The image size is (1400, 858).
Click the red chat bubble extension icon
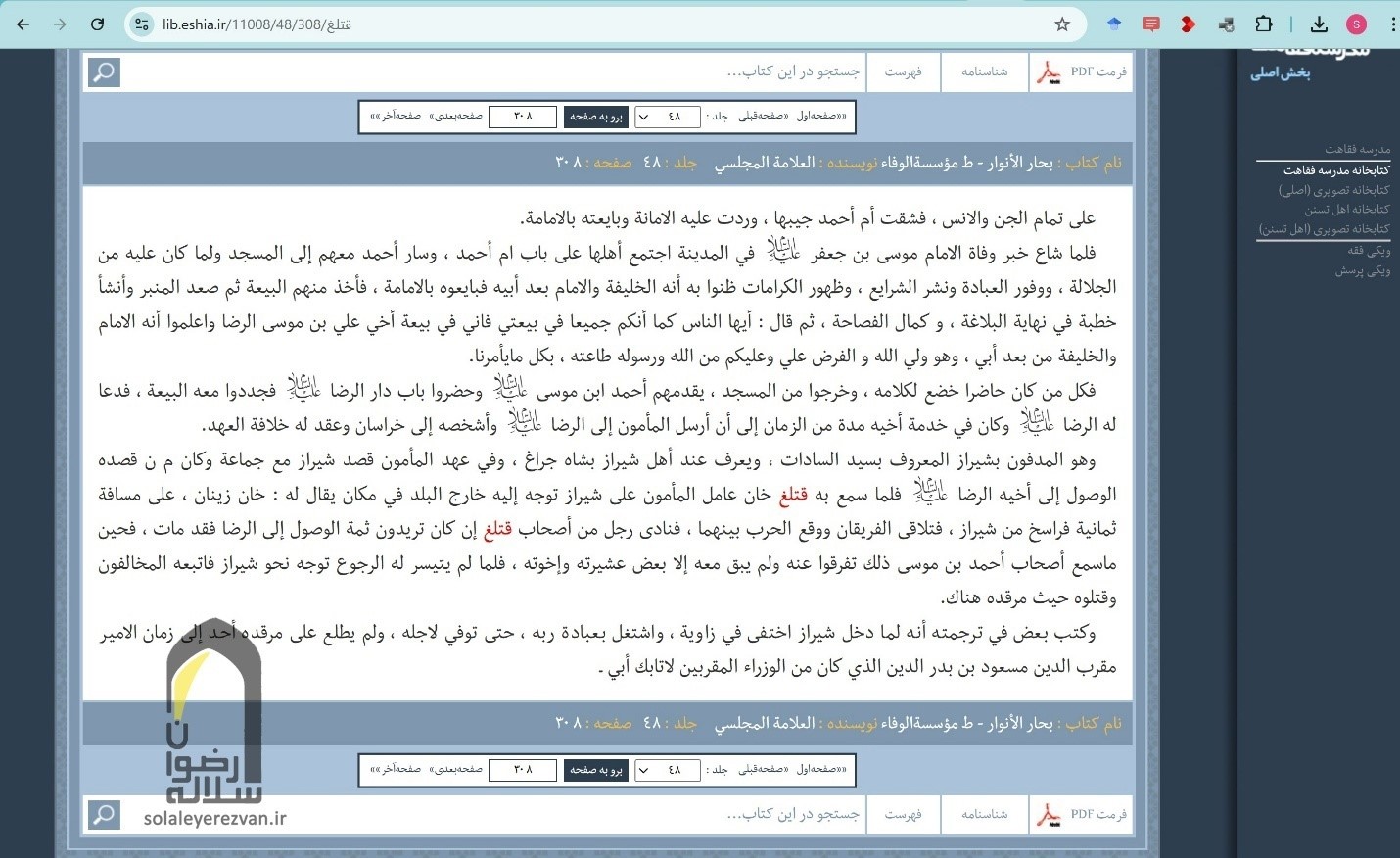click(1151, 24)
